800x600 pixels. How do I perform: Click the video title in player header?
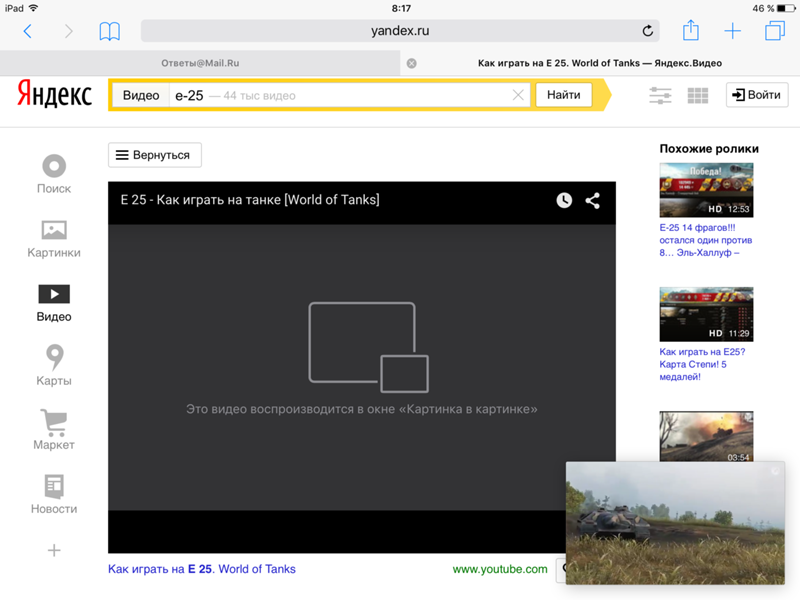[x=250, y=199]
